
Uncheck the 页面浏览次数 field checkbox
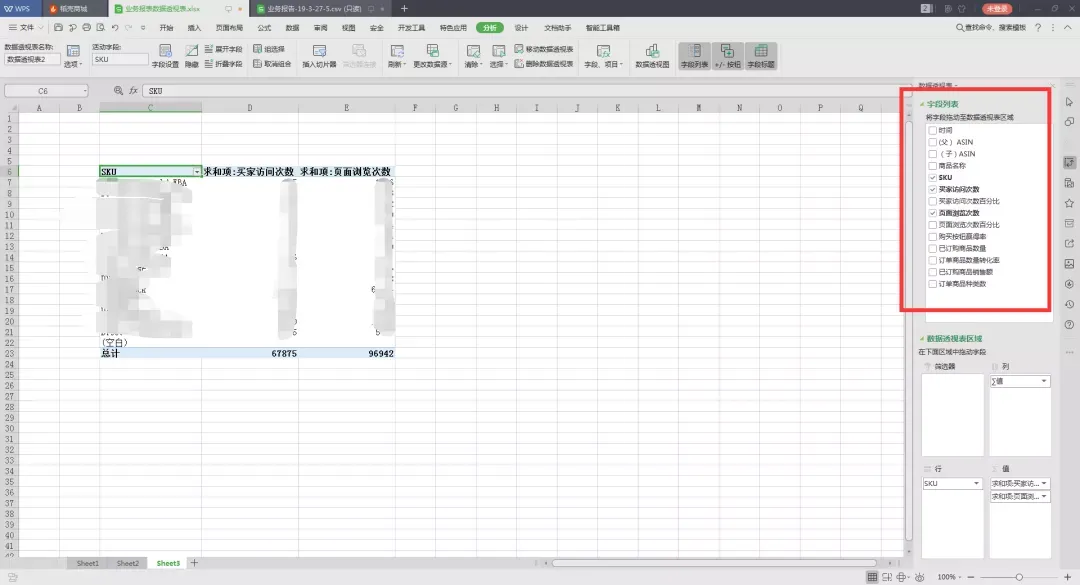tap(933, 213)
